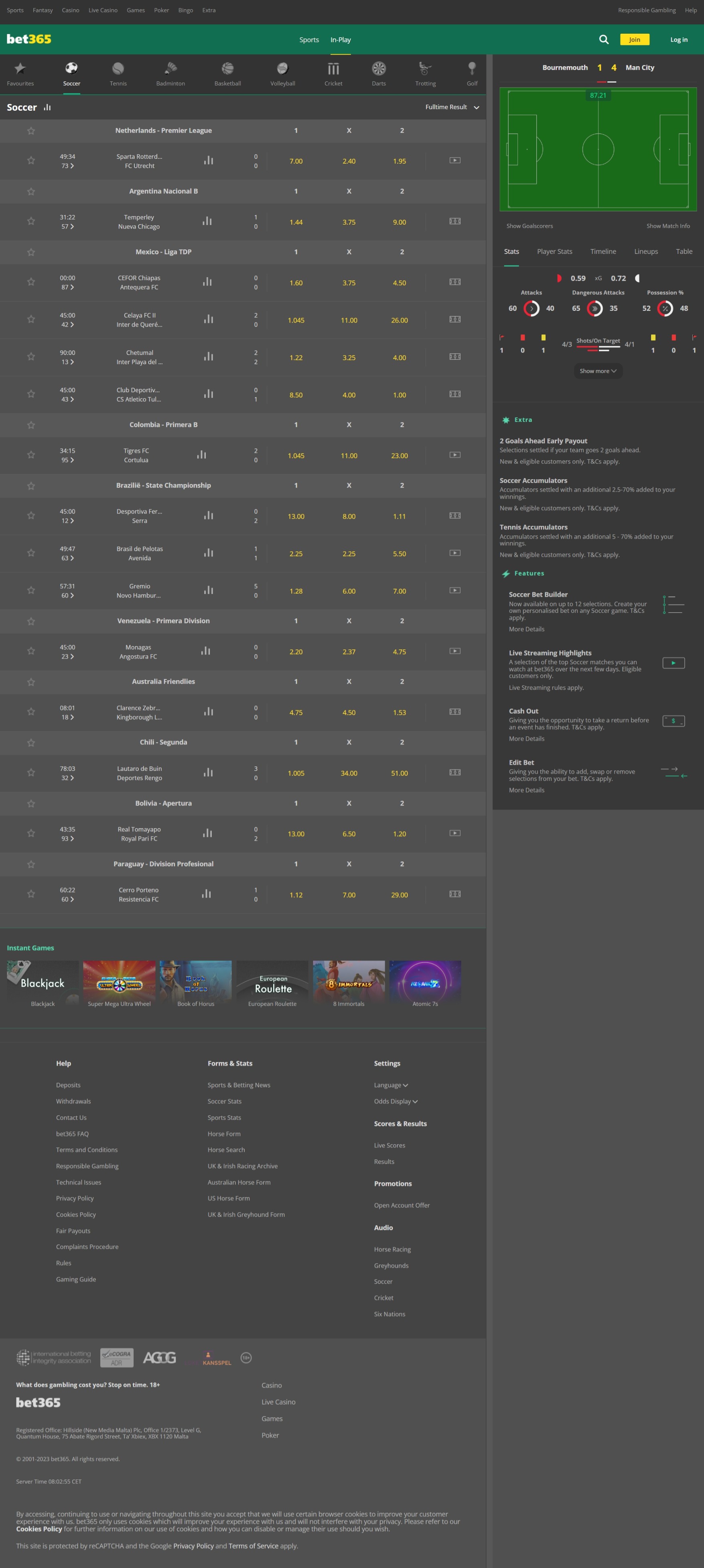Expand the Language dropdown in footer settings
This screenshot has height=1568, width=704.
pyautogui.click(x=391, y=1085)
